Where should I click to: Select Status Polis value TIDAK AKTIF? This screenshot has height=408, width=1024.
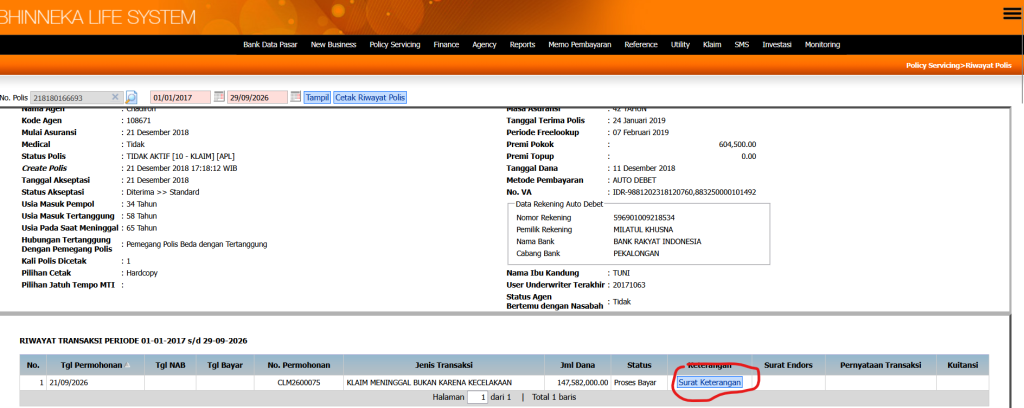point(181,156)
